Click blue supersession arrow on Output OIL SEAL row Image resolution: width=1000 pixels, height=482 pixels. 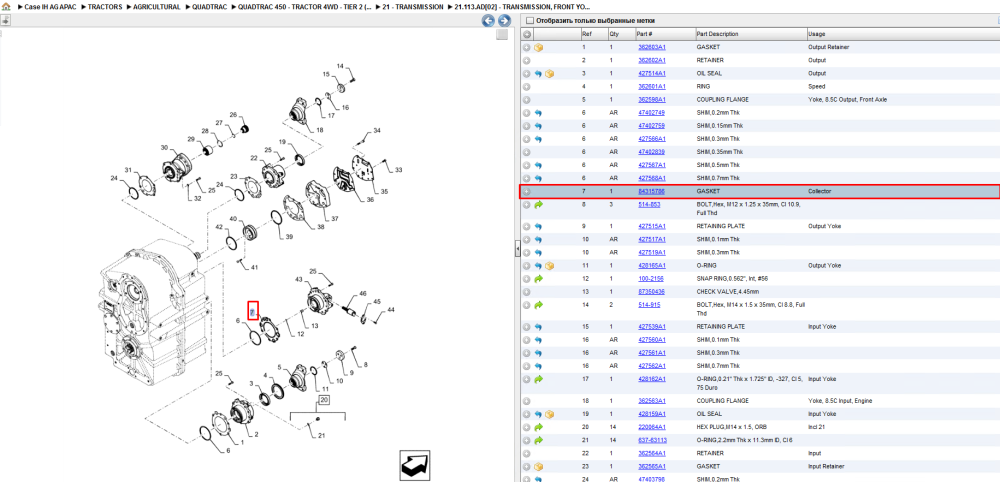[x=538, y=73]
